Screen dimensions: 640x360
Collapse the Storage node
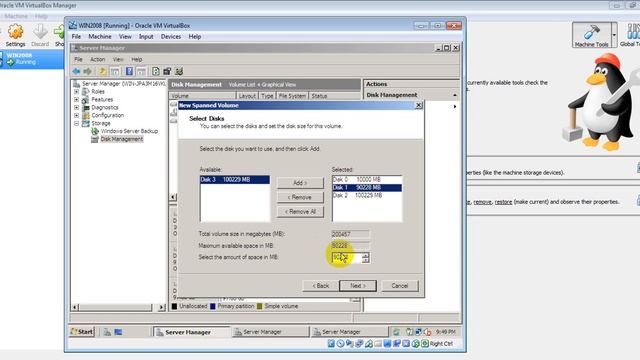[76, 123]
